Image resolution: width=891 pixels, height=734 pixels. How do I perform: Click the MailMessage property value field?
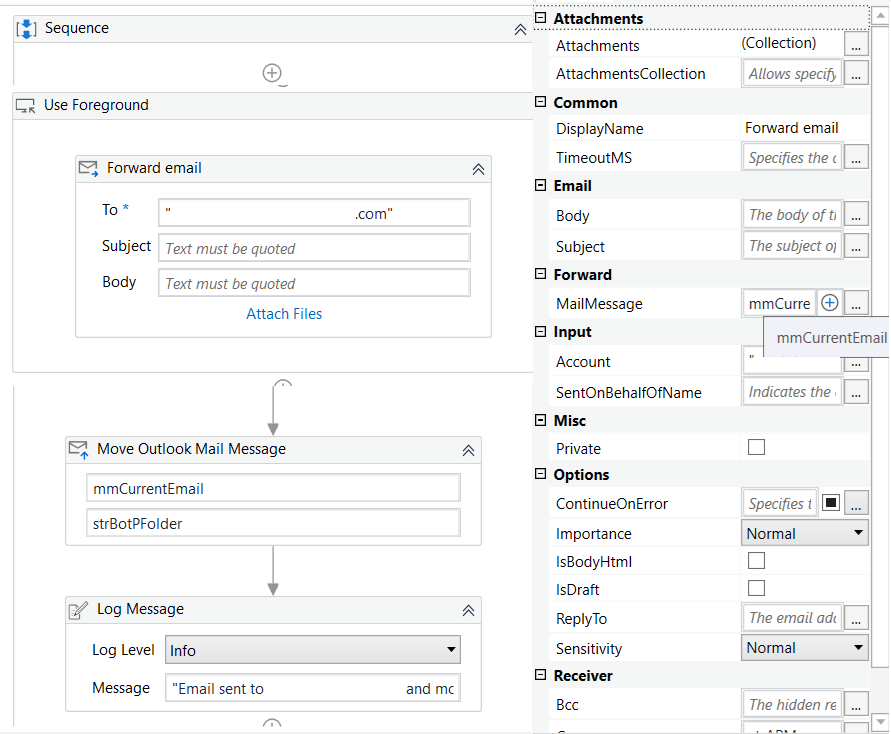point(779,303)
